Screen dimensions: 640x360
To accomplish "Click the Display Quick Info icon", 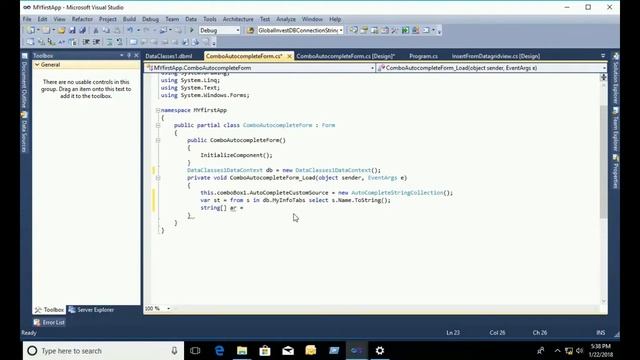I will pos(51,42).
